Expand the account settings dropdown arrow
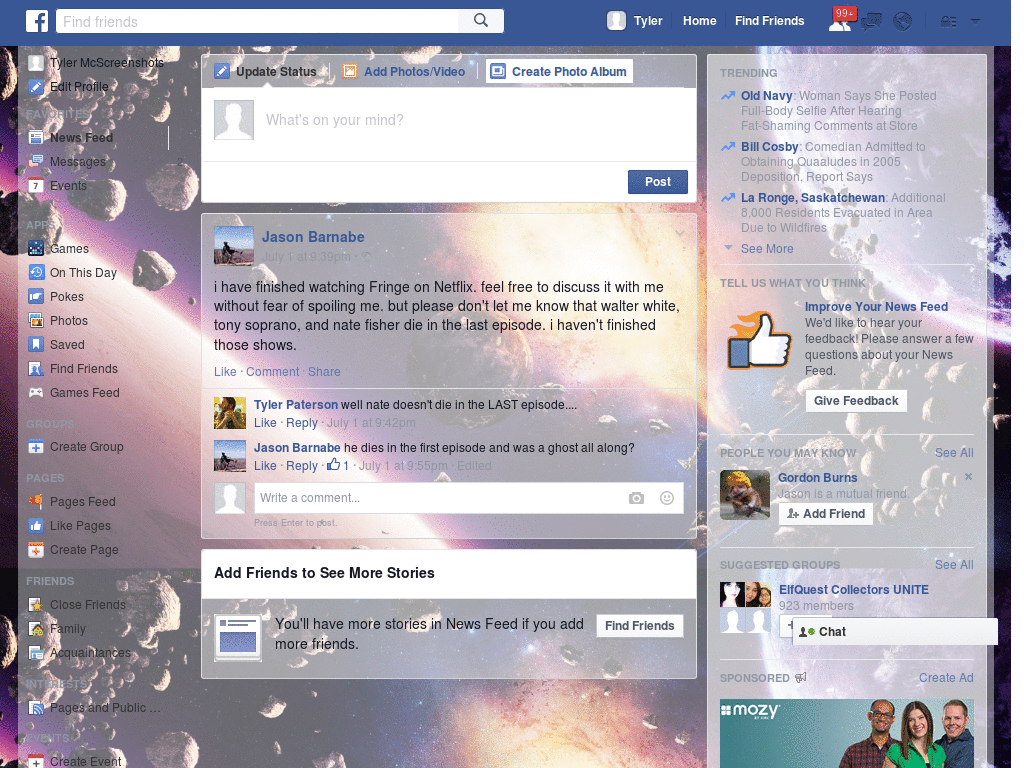Image resolution: width=1024 pixels, height=768 pixels. tap(975, 22)
